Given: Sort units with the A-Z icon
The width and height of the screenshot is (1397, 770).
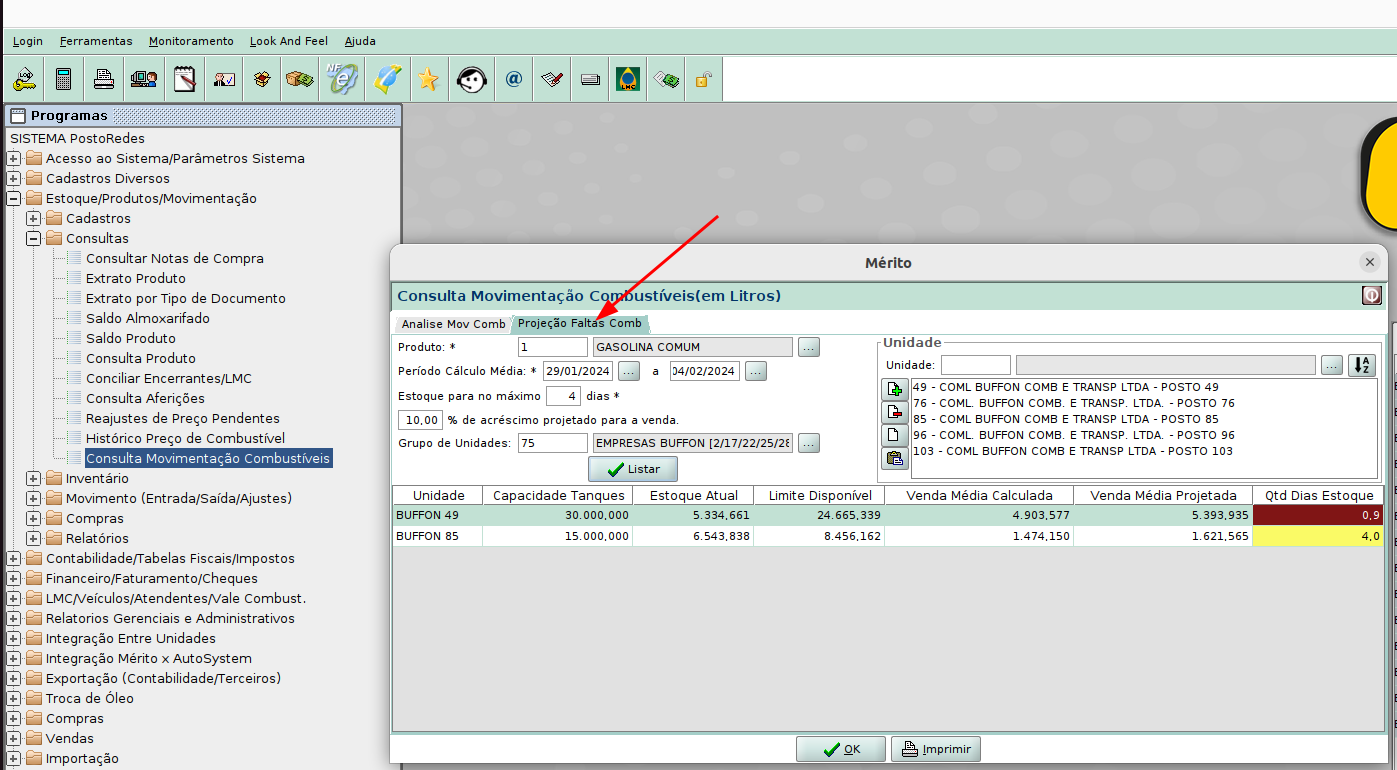Looking at the screenshot, I should [1361, 365].
